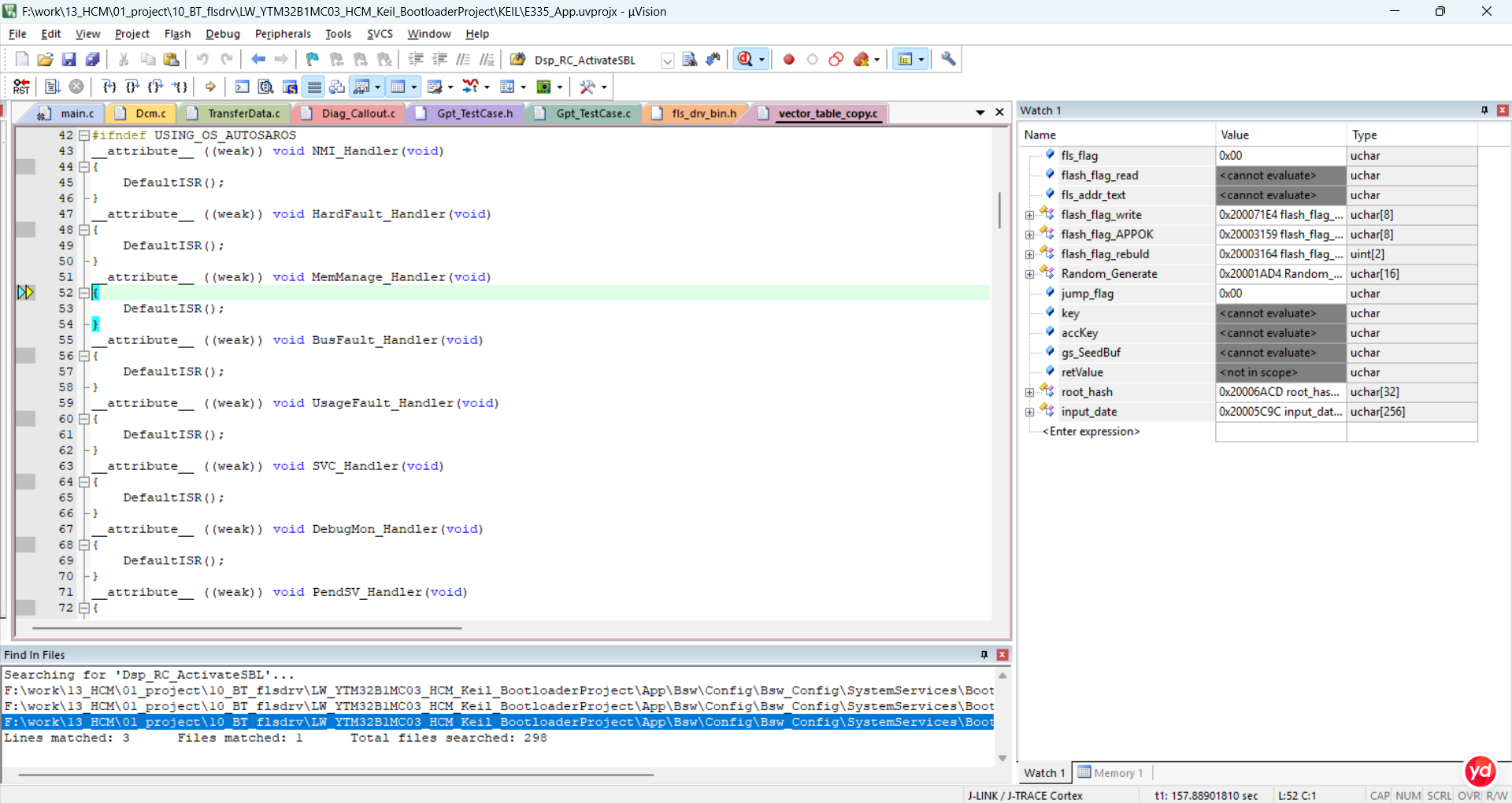The width and height of the screenshot is (1512, 803).
Task: Click Navigate Backwards blue arrow
Action: point(258,59)
